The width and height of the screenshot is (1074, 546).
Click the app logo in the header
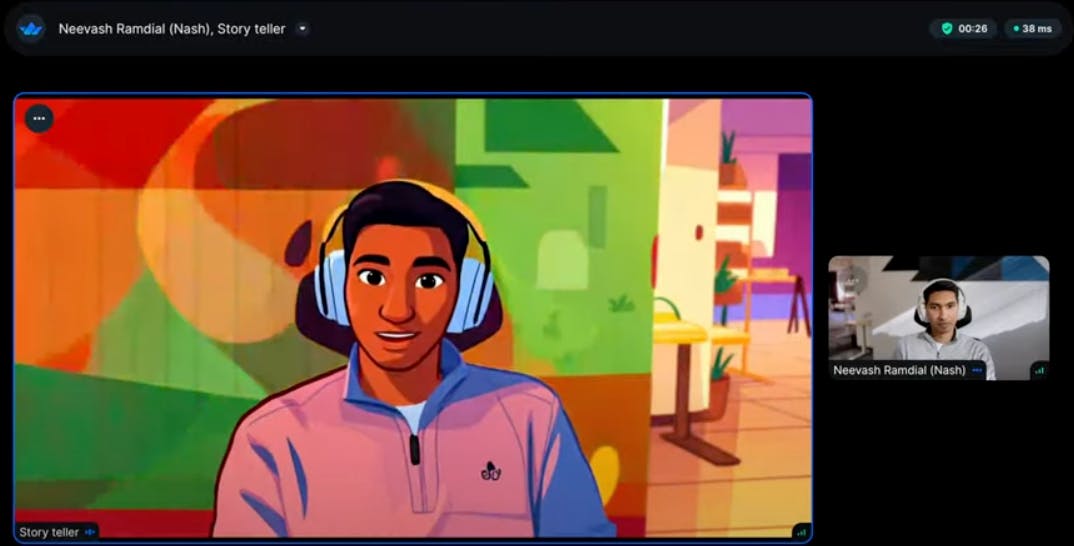pos(31,28)
